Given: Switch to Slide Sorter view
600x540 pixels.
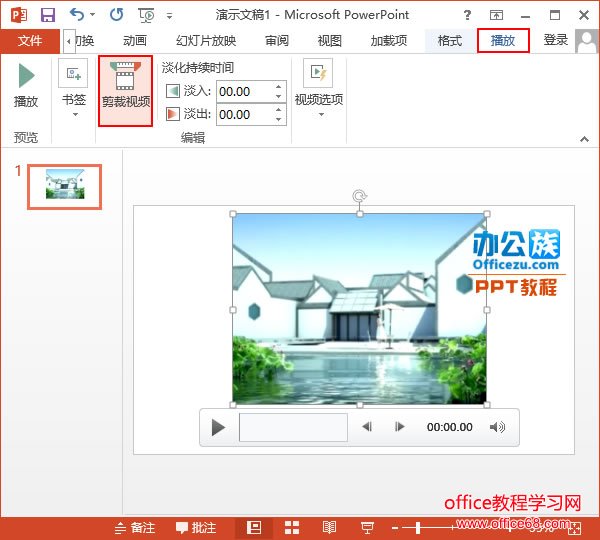Looking at the screenshot, I should click(x=292, y=528).
